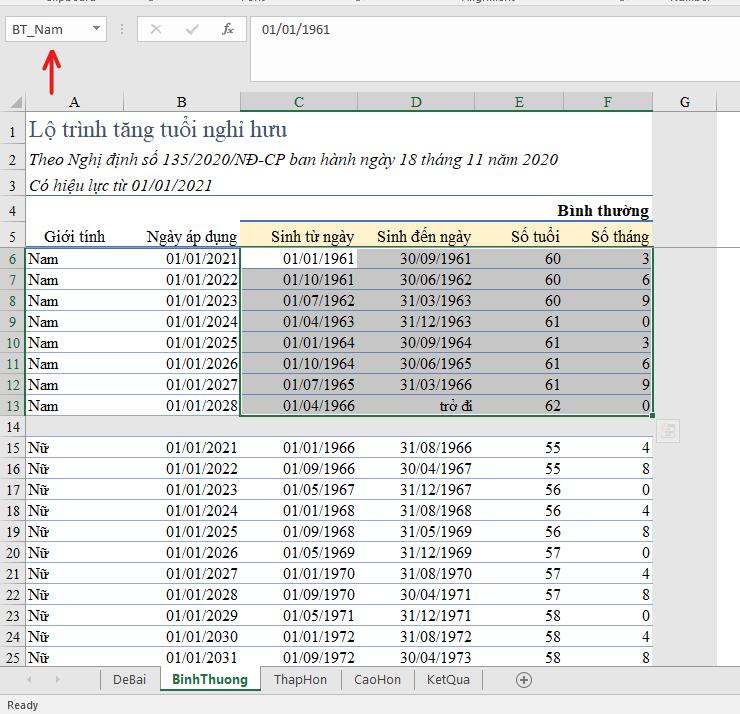Open the Quick Analysis icon below the selection
This screenshot has height=714, width=740.
click(669, 430)
